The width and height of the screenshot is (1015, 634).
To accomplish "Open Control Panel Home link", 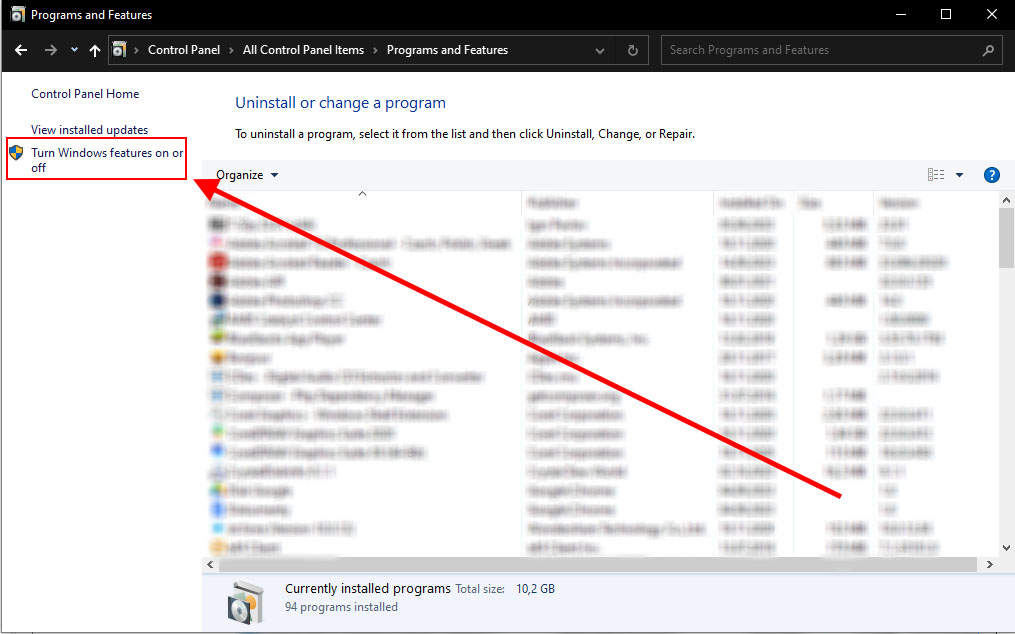I will coord(85,94).
